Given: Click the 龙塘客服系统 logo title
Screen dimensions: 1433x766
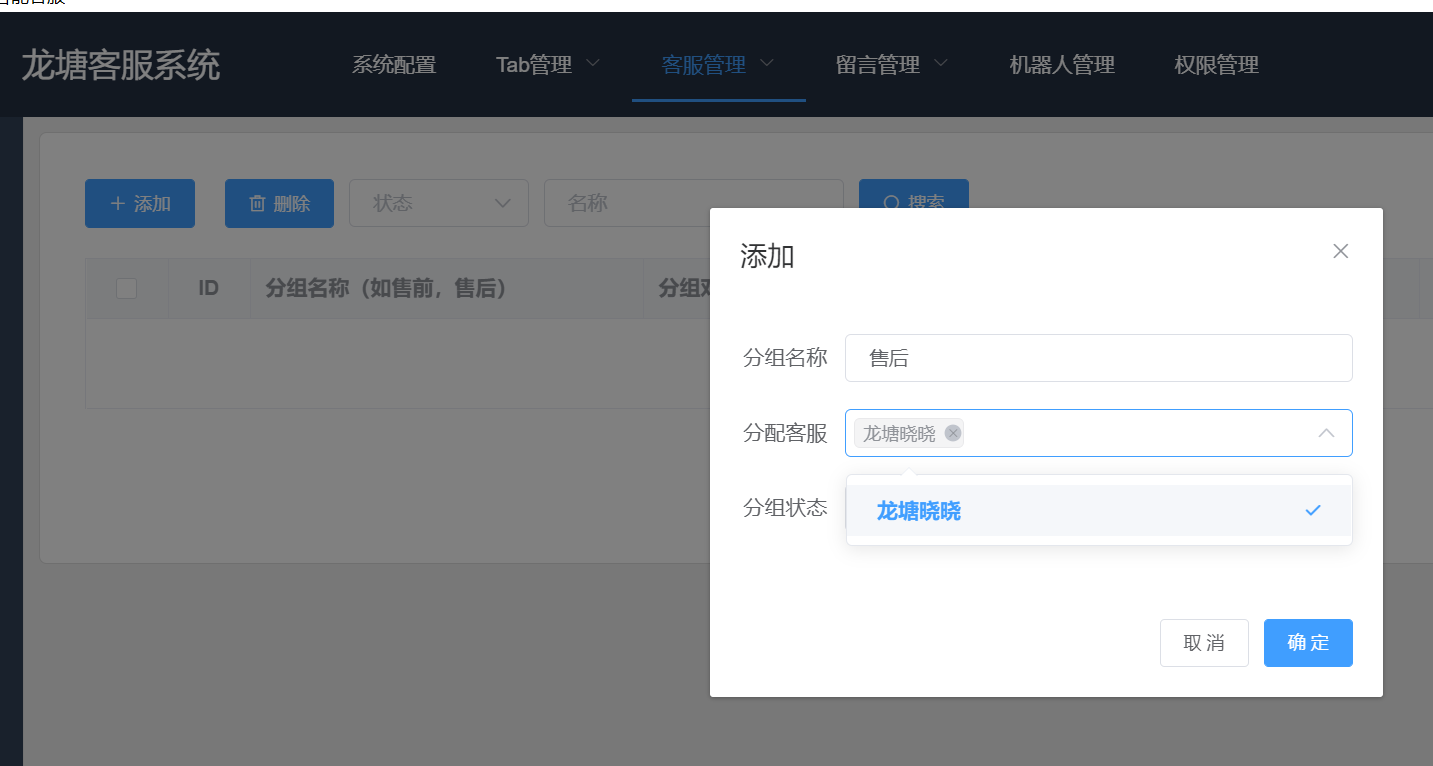Looking at the screenshot, I should pos(120,66).
